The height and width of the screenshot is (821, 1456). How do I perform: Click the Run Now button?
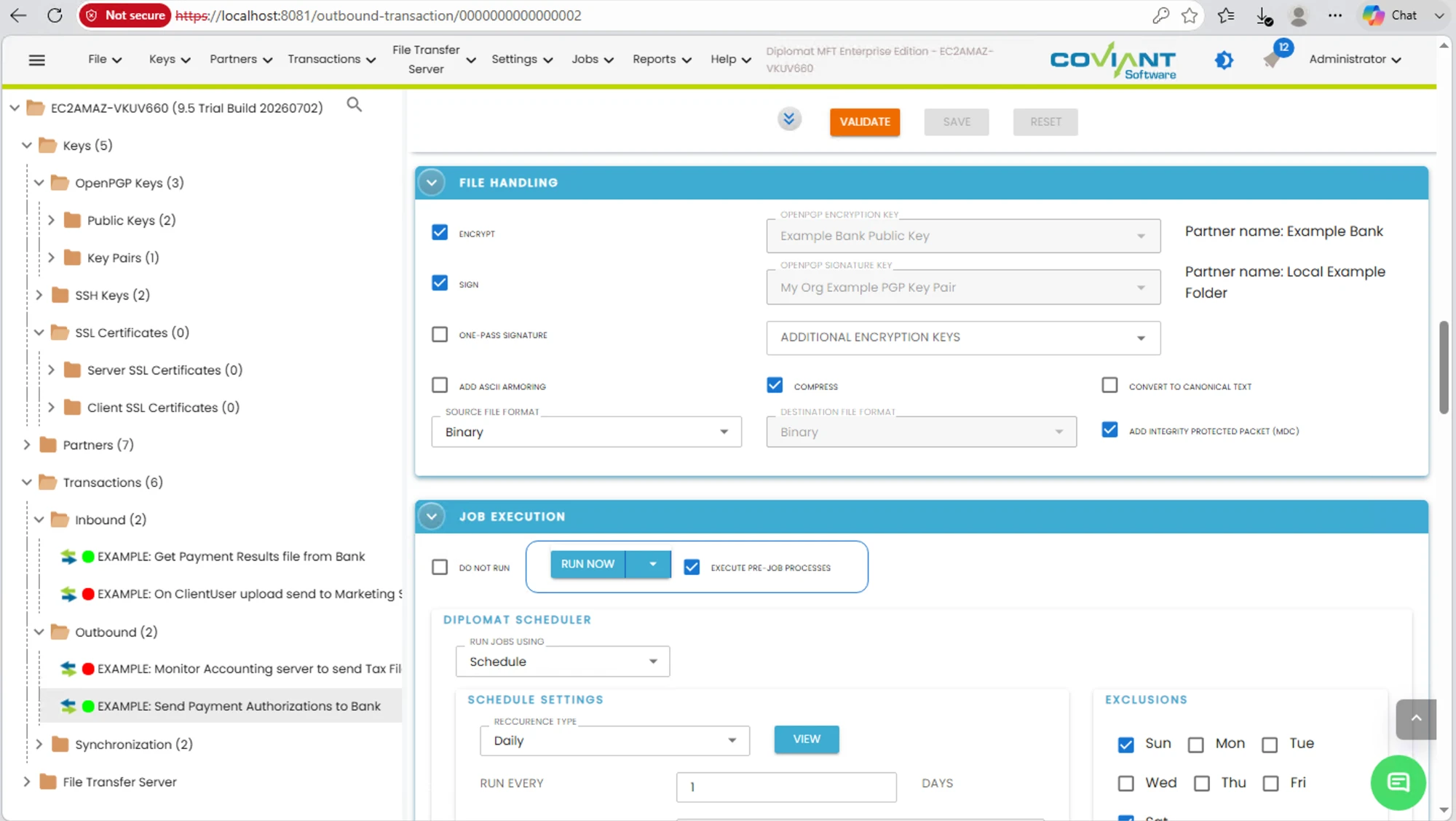tap(587, 564)
